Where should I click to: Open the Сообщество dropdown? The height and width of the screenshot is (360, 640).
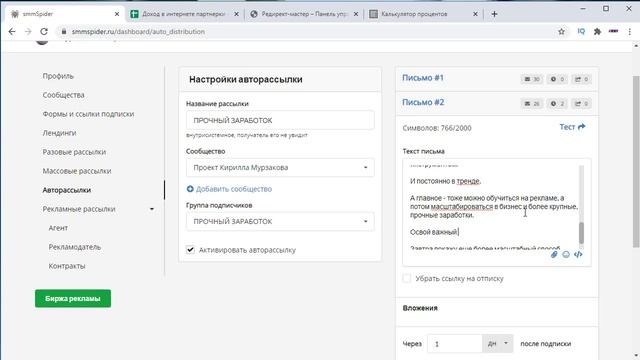pyautogui.click(x=280, y=167)
